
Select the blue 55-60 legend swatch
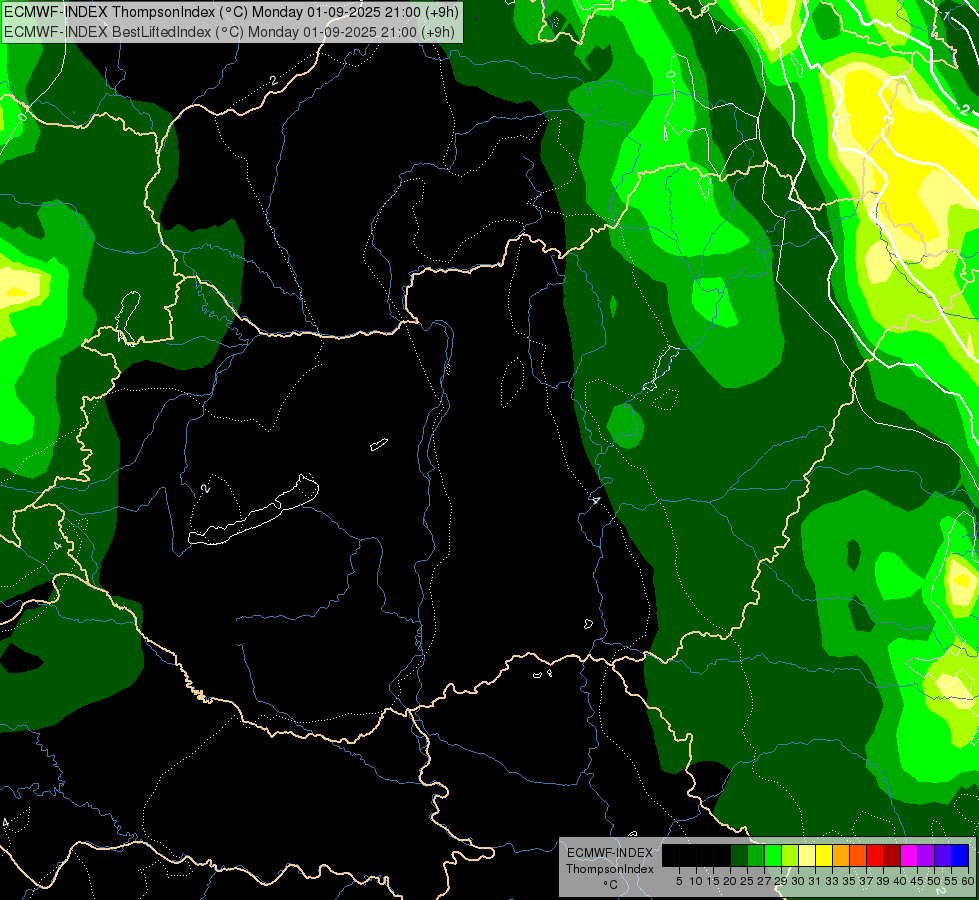960,855
